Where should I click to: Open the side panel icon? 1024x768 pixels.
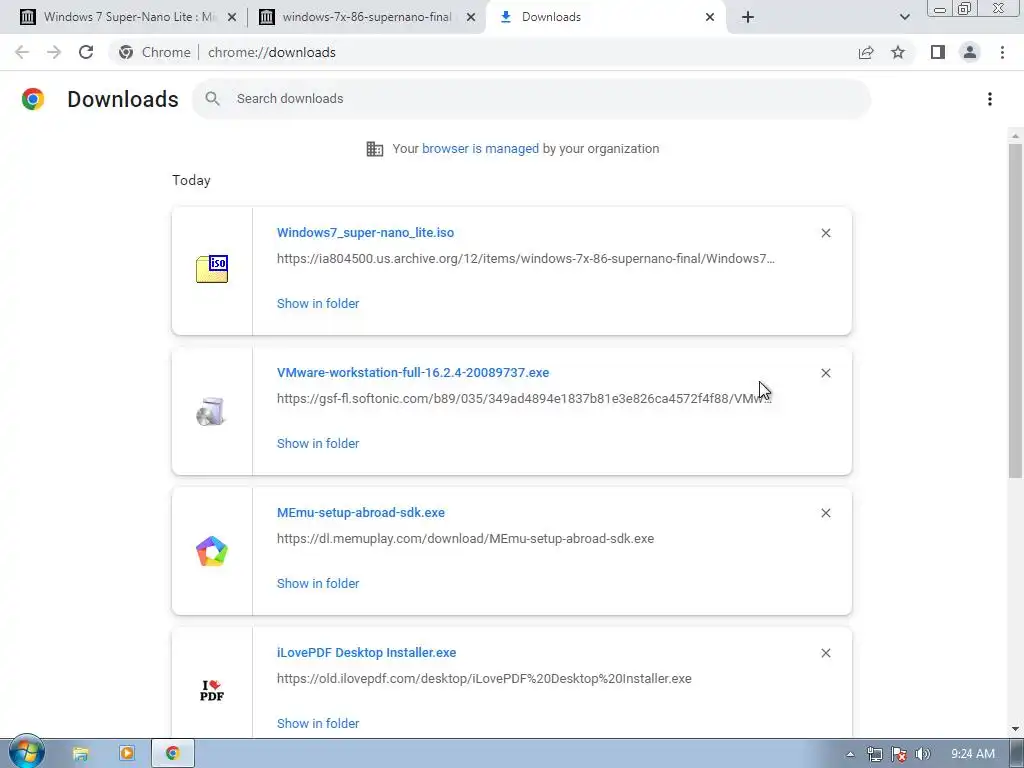[x=938, y=52]
